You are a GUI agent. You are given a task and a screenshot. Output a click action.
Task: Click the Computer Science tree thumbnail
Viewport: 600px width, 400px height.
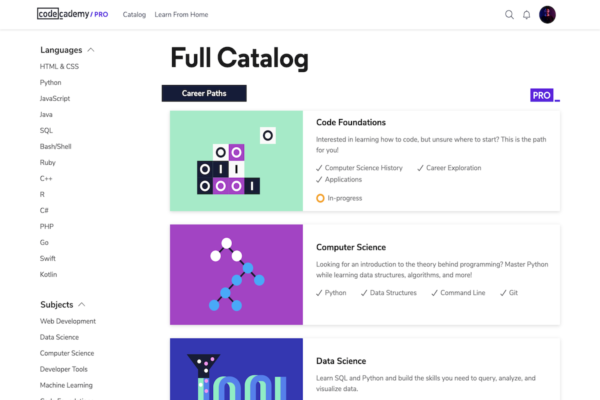(236, 274)
